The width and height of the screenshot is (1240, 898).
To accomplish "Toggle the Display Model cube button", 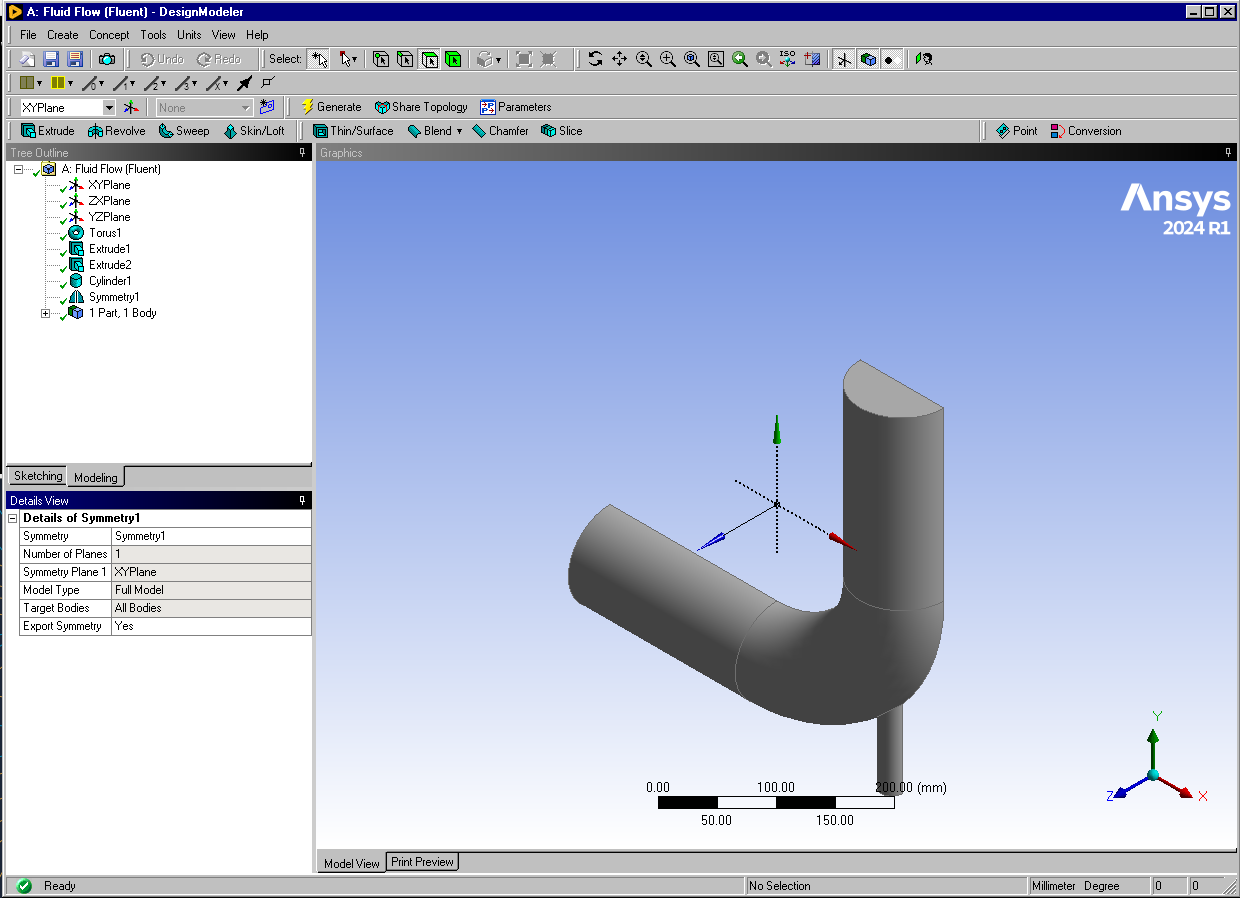I will click(868, 59).
